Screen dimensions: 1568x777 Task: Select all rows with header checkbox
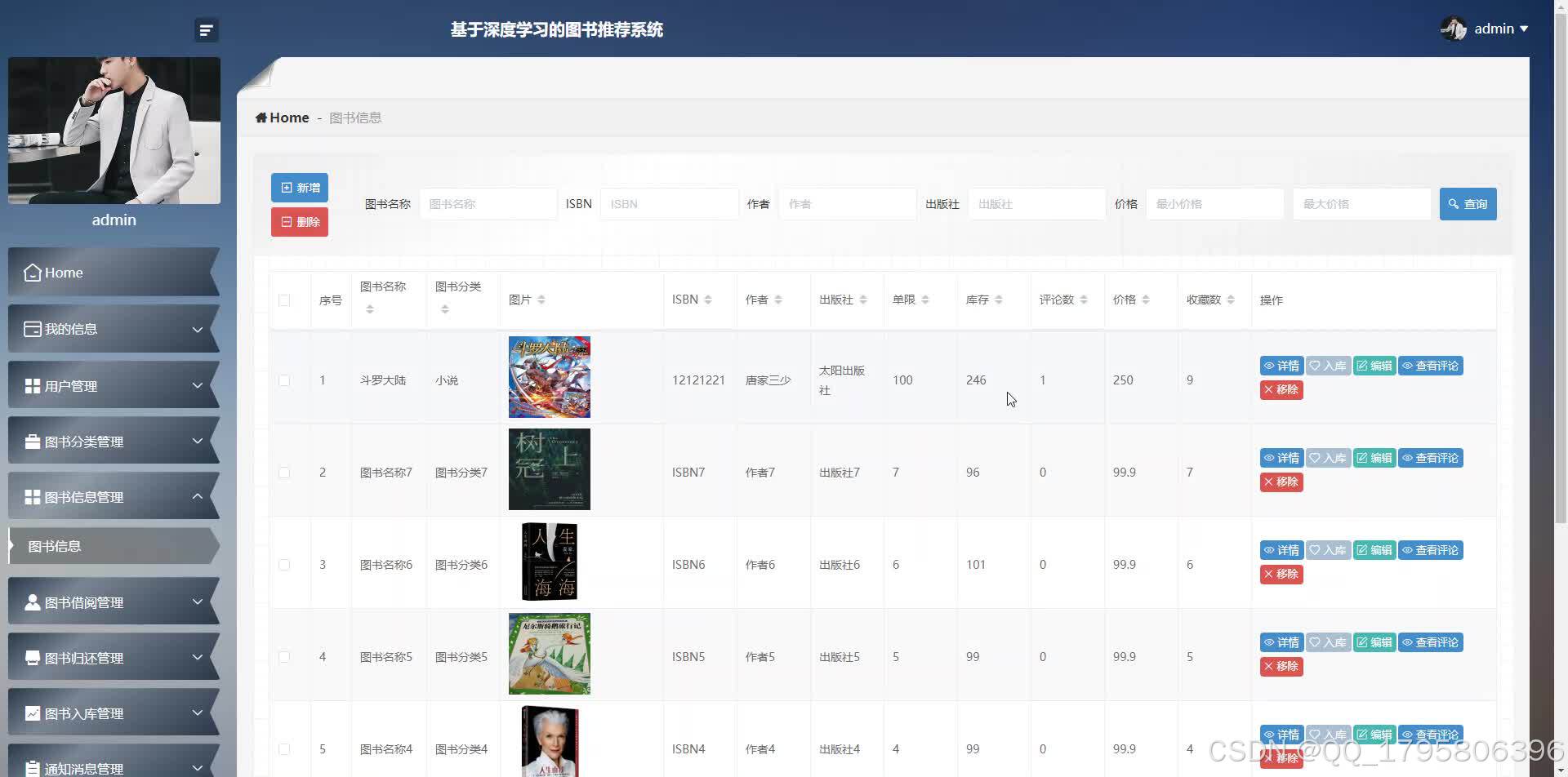tap(284, 300)
